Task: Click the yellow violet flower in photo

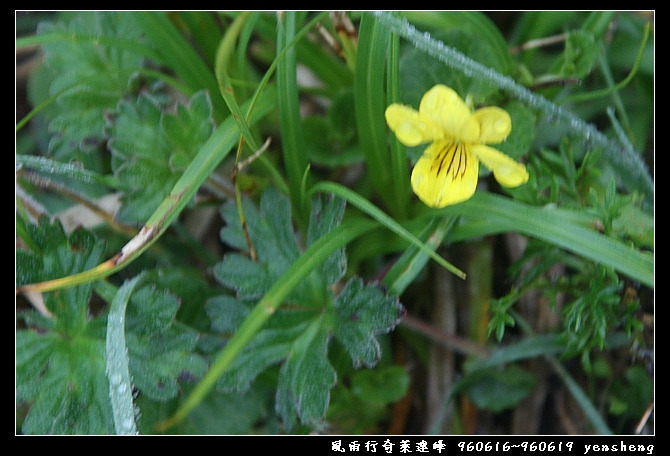Action: click(456, 146)
